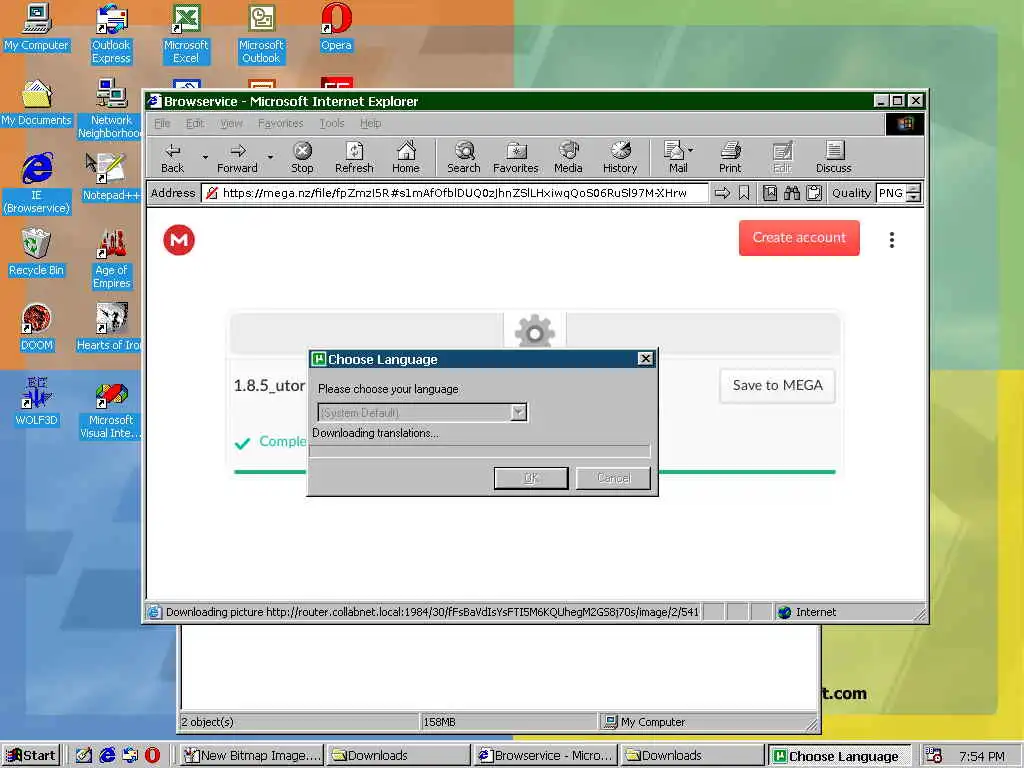Open the View menu
This screenshot has width=1024, height=768.
click(231, 123)
